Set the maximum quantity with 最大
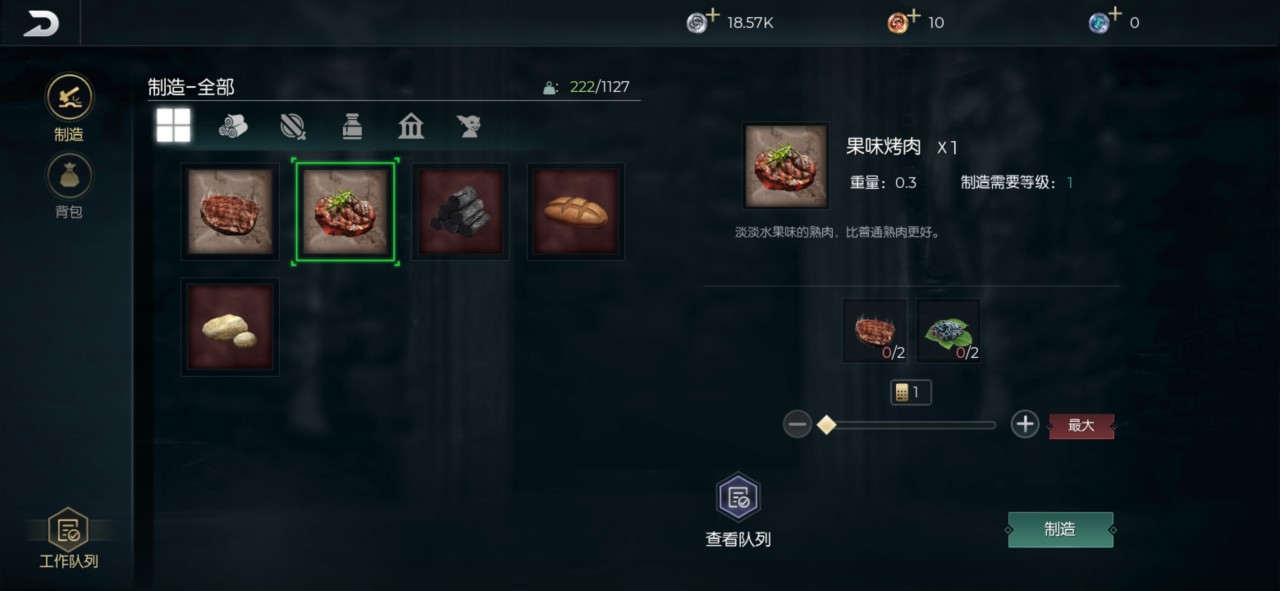1280x591 pixels. [1081, 426]
